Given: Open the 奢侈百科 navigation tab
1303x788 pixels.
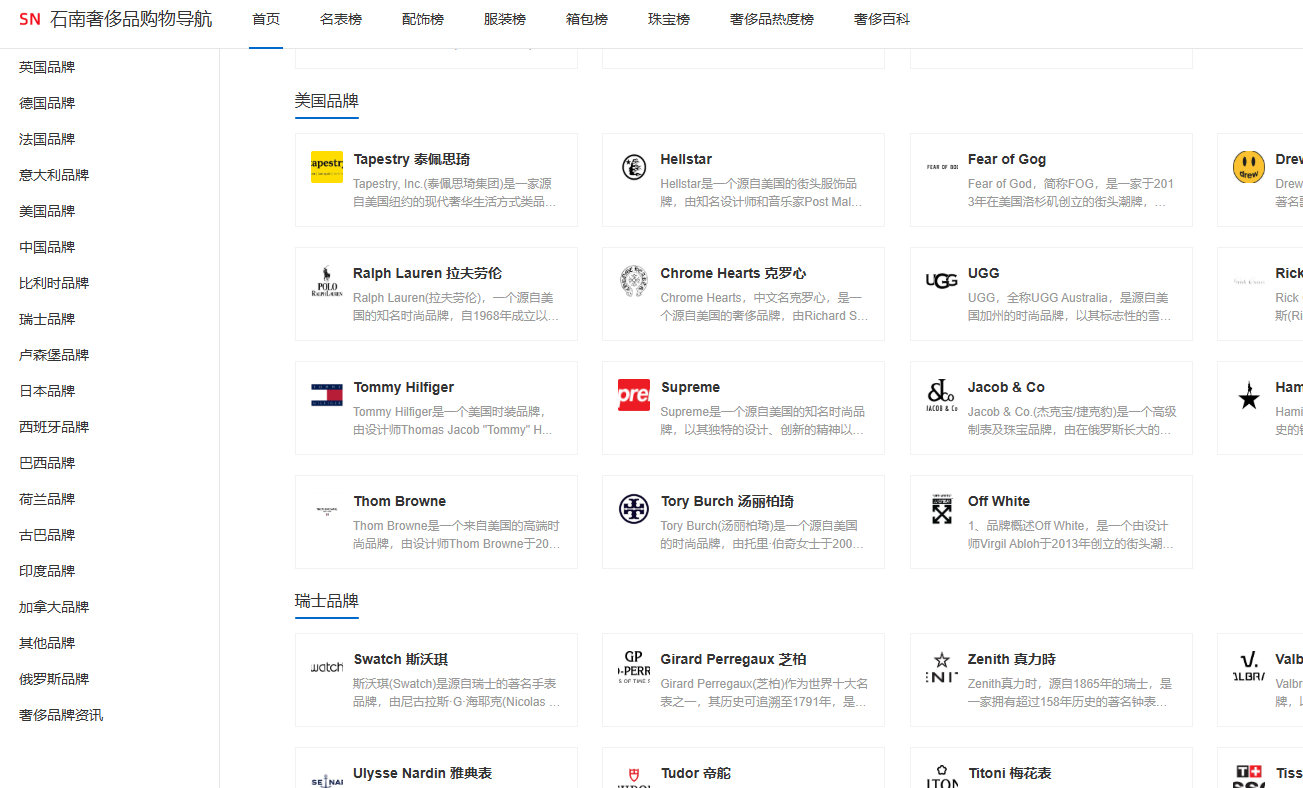Looking at the screenshot, I should (881, 20).
